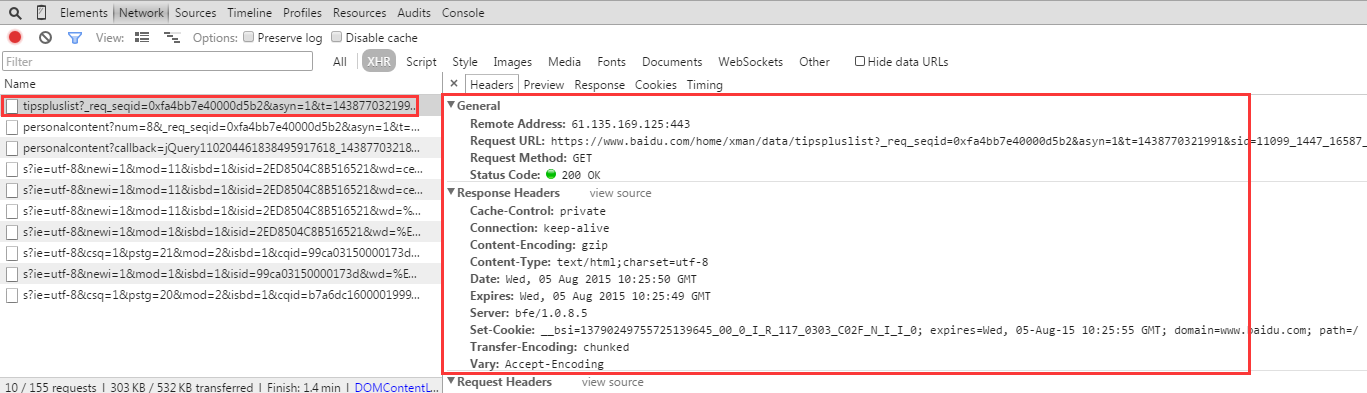This screenshot has height=393, width=1367.
Task: Filter requests by All types
Action: [340, 61]
